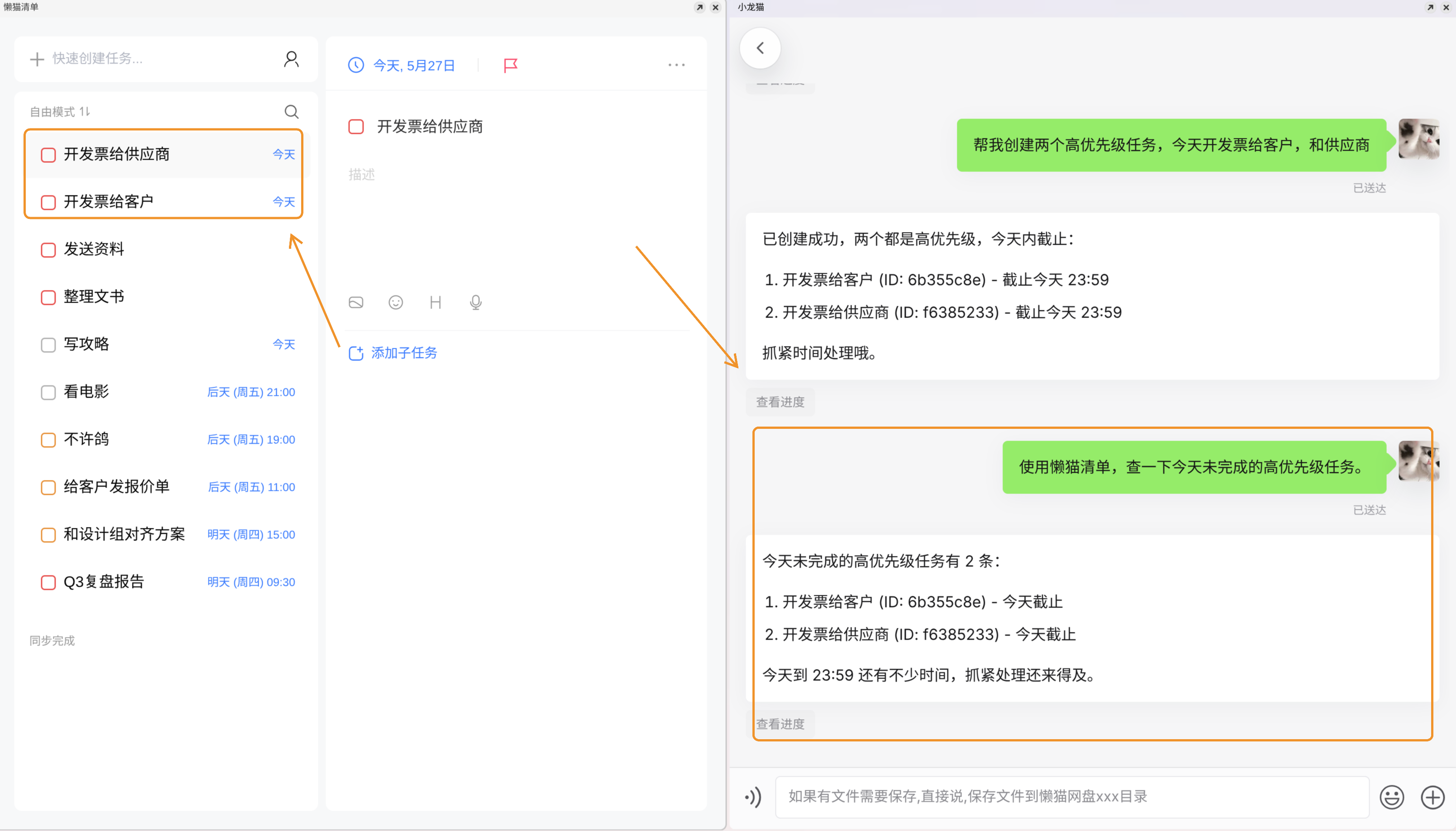Screen dimensions: 1456x831
Task: Open the three-dot more options menu
Action: click(676, 65)
